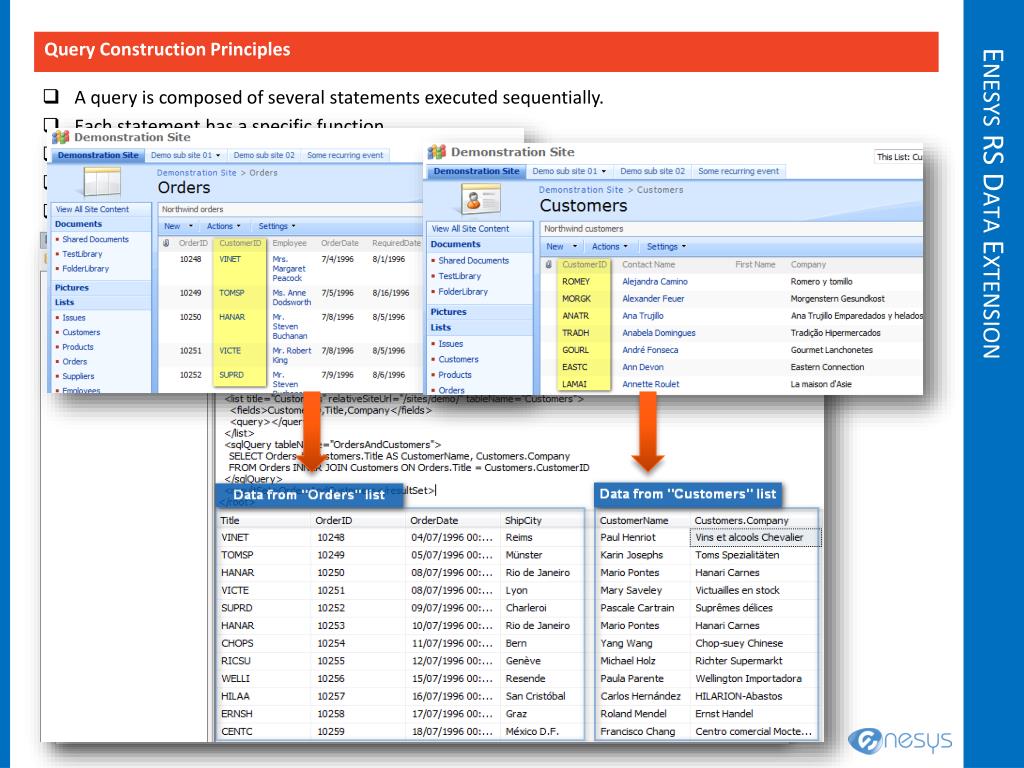Open contact Annette Roulet
Screen dimensions: 1024x768
[650, 384]
